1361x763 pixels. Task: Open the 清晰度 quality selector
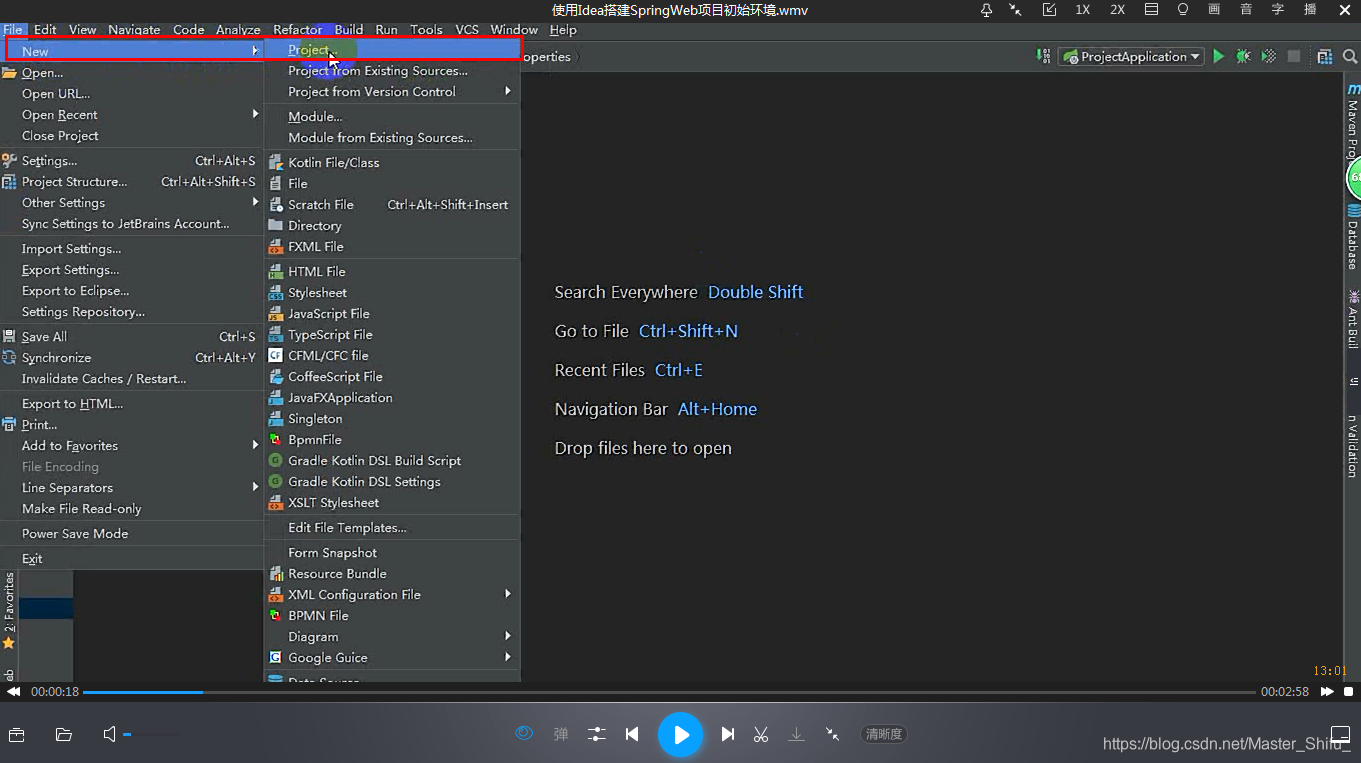point(884,734)
